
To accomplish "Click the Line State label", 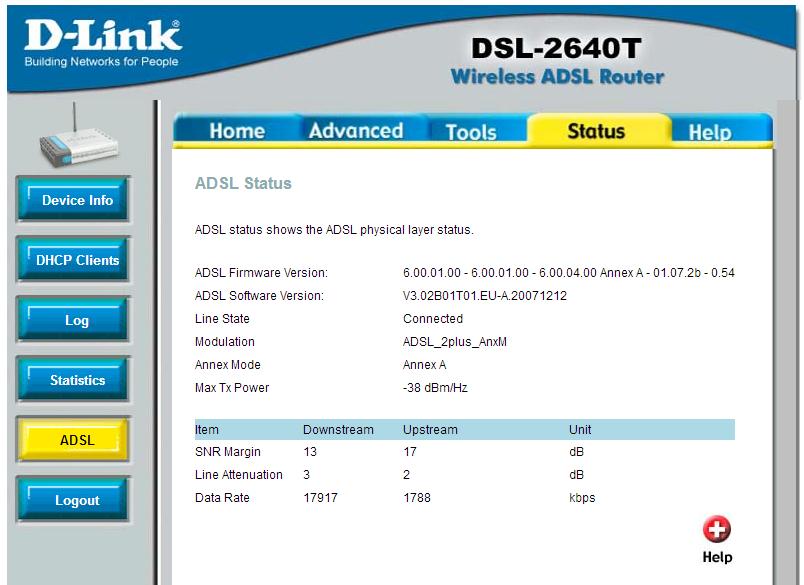I will pos(222,319).
